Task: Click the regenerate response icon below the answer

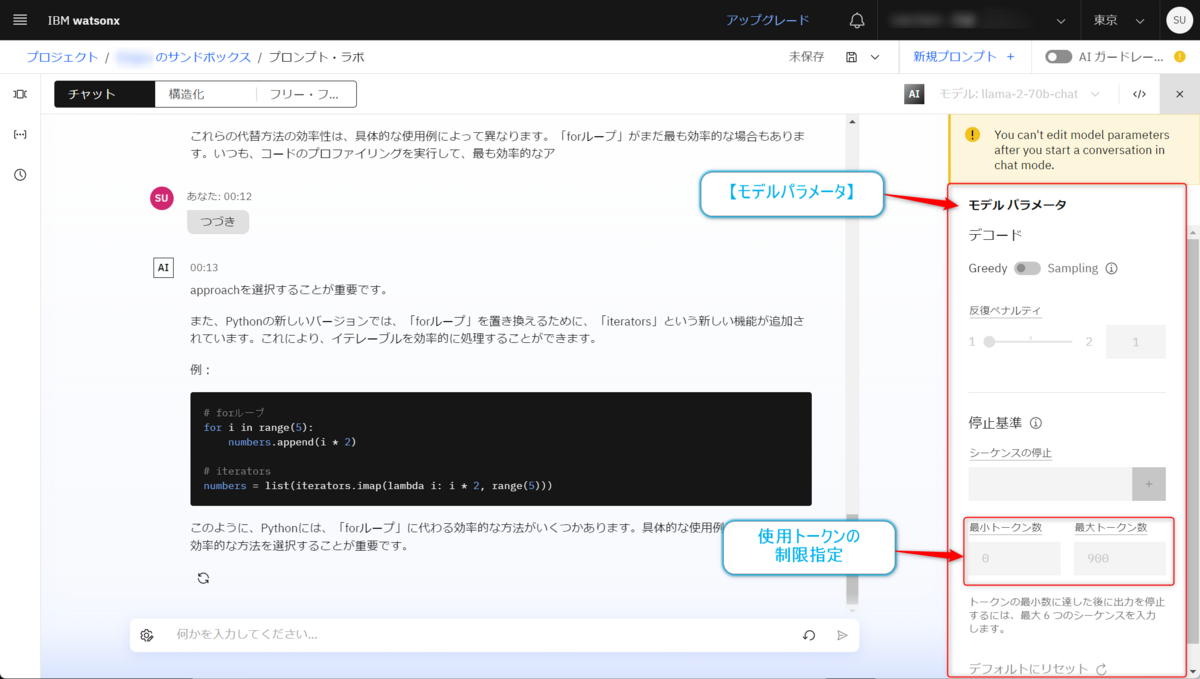Action: 203,578
